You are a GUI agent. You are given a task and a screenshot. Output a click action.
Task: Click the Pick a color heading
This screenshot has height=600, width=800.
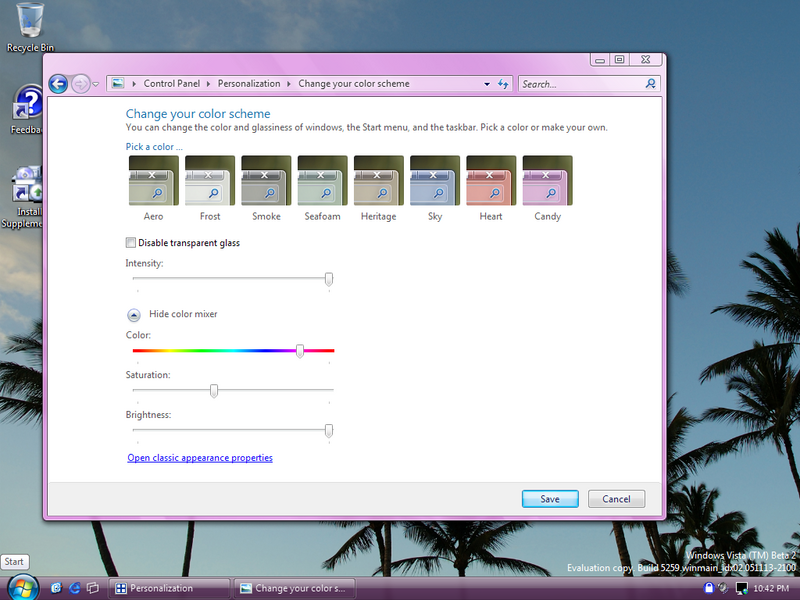154,146
